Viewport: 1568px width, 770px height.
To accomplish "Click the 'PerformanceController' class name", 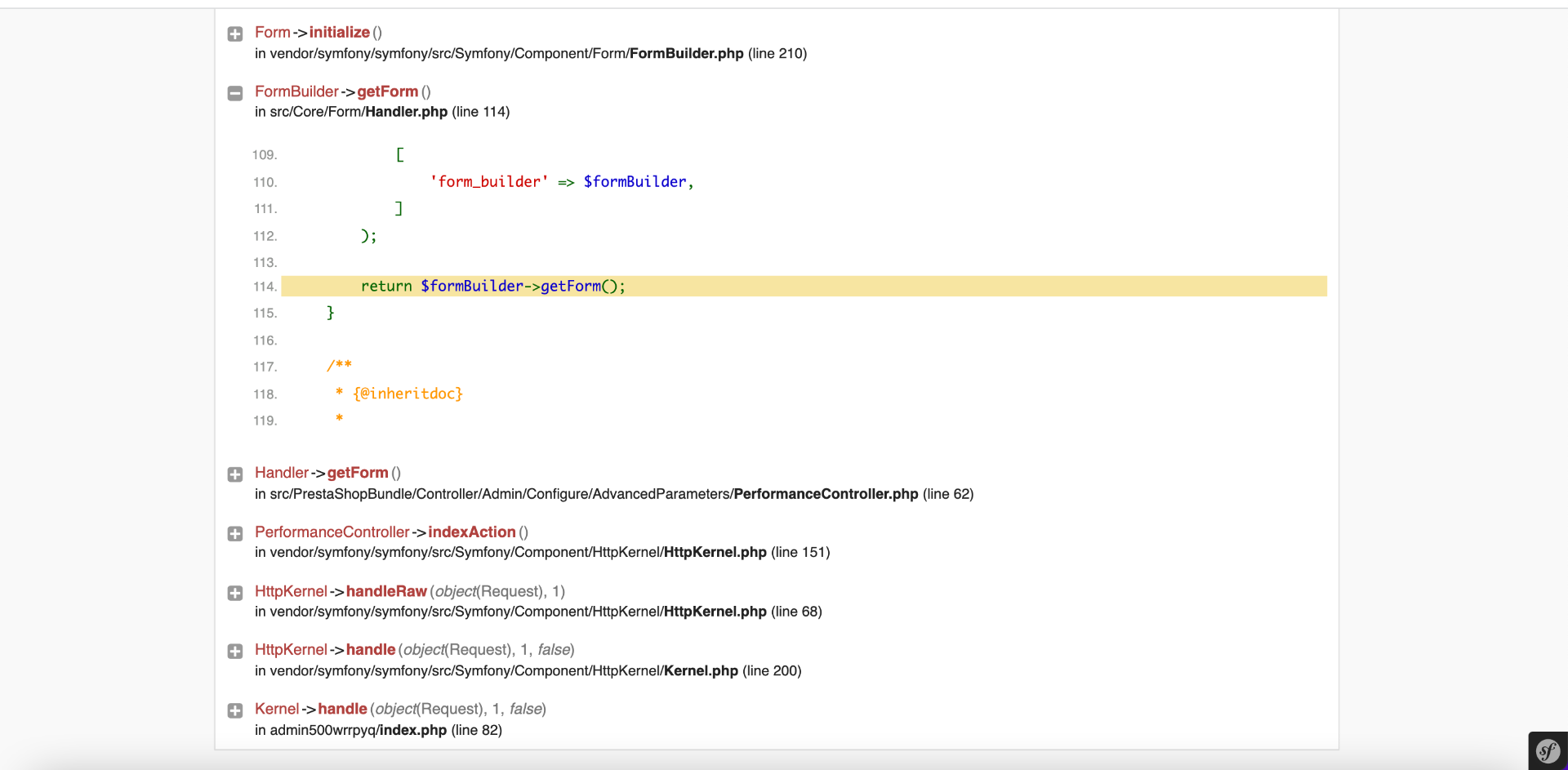I will pyautogui.click(x=332, y=532).
